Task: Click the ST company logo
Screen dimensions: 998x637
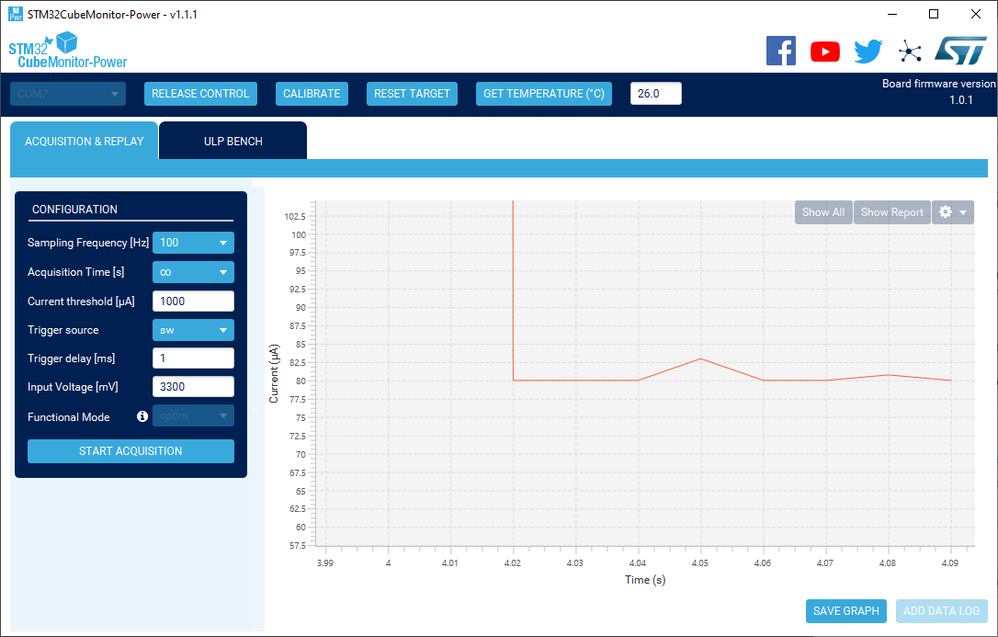Action: (960, 51)
